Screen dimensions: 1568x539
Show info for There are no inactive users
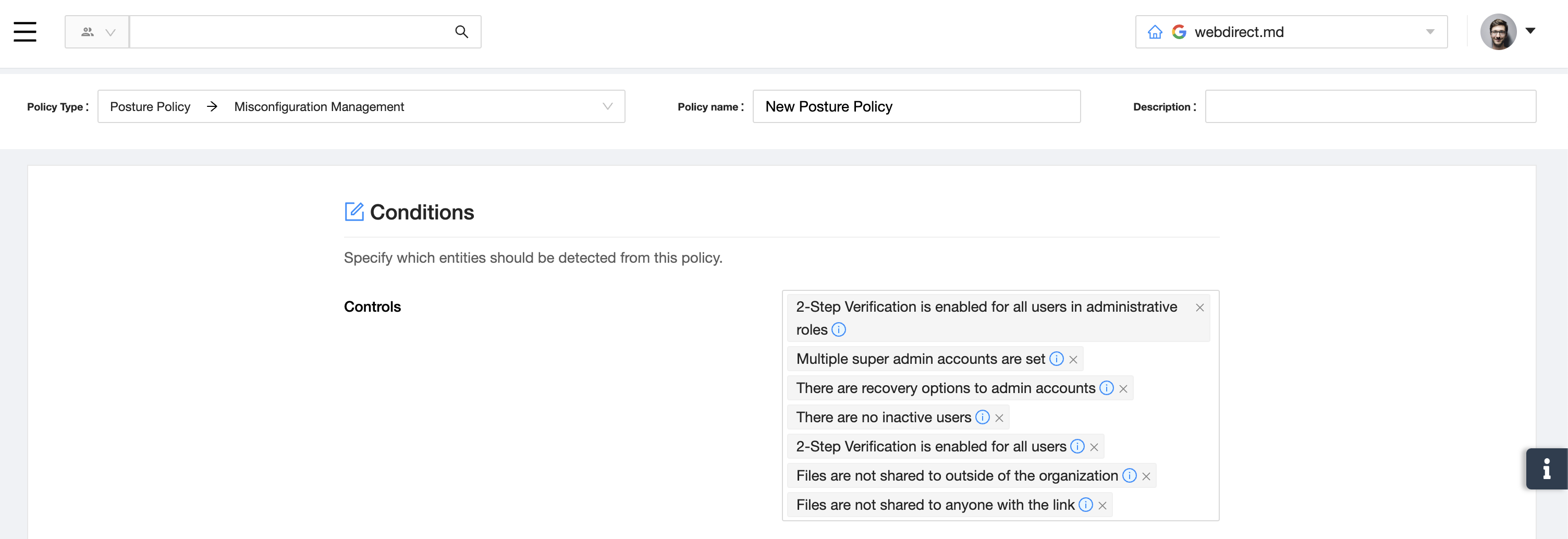(982, 418)
